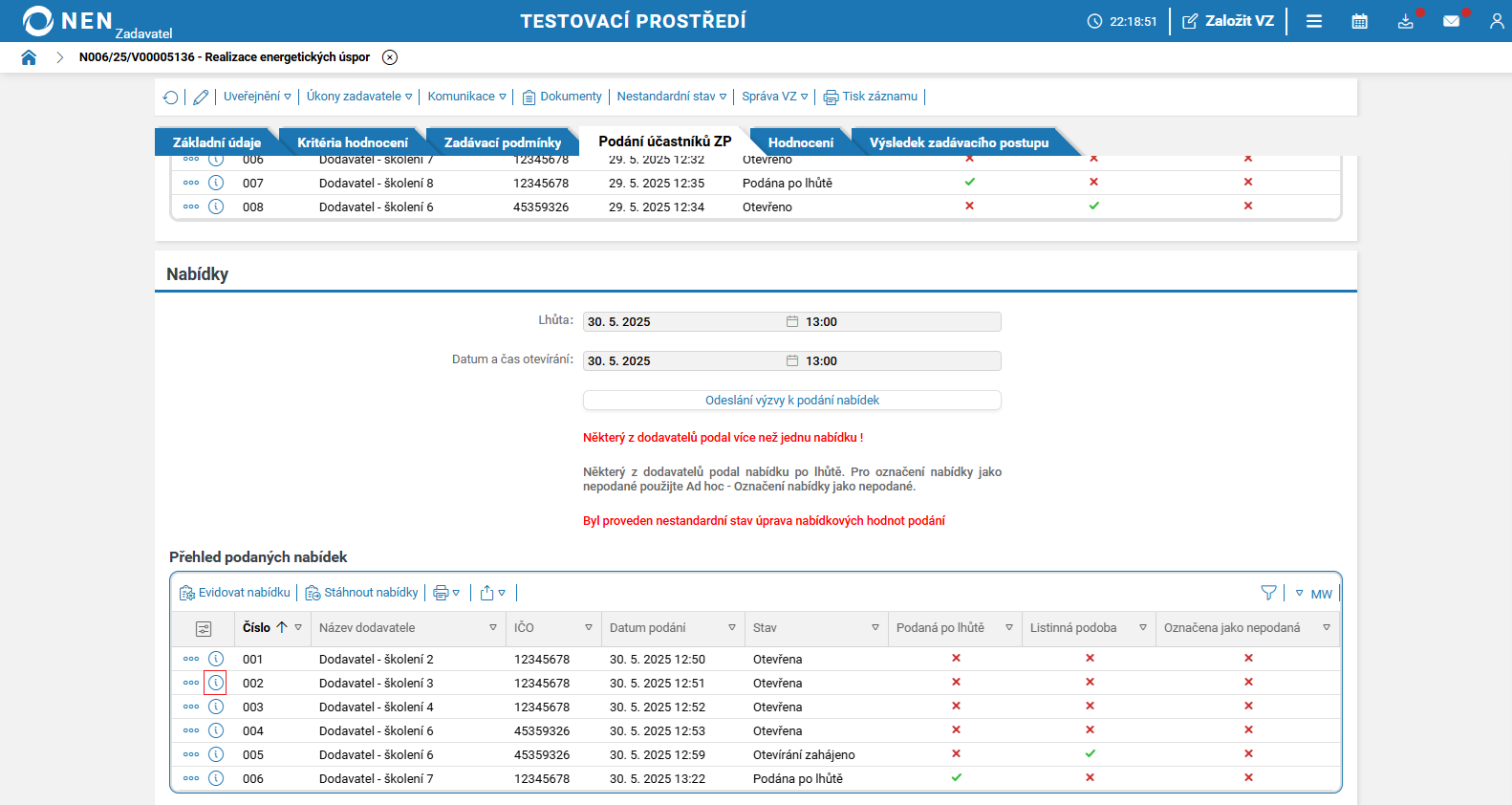This screenshot has height=805, width=1512.
Task: Click the pencil edit icon
Action: pyautogui.click(x=201, y=98)
